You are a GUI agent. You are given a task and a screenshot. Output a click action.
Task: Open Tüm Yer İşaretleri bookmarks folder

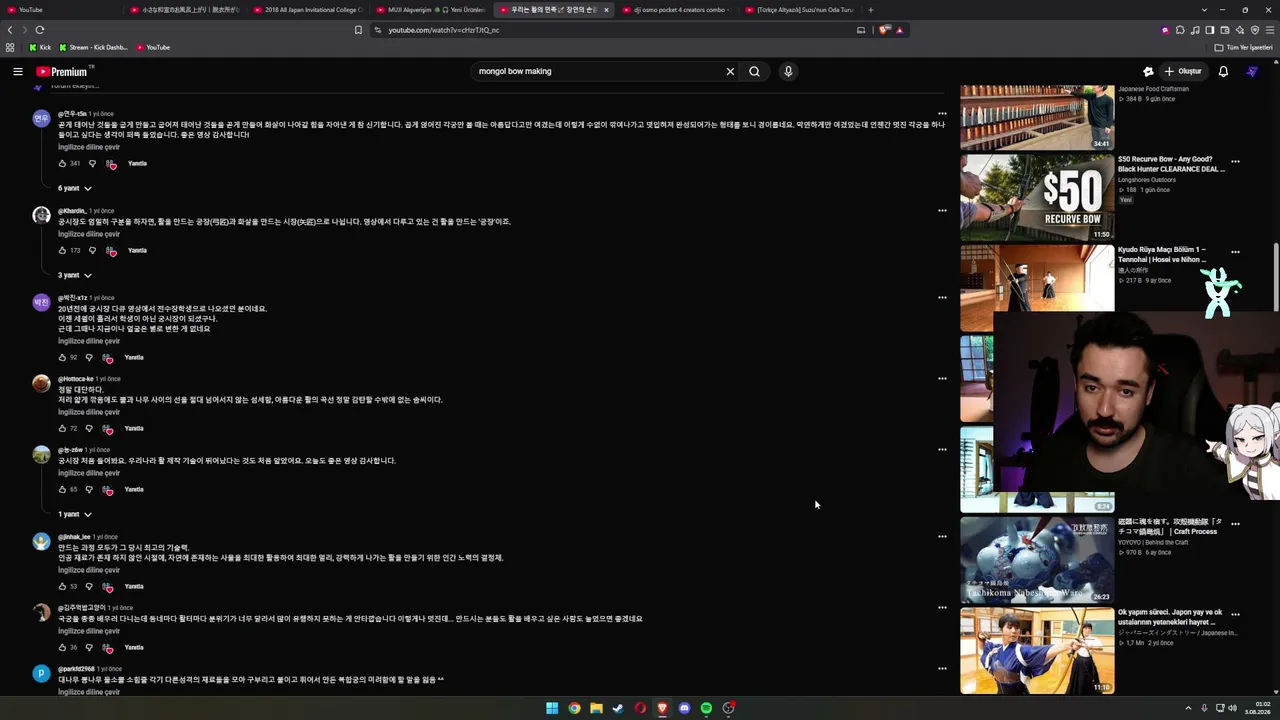(x=1244, y=47)
